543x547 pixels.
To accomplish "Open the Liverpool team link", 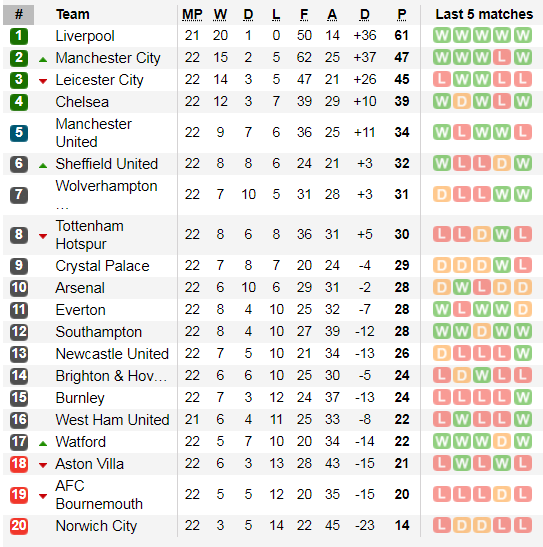I will tap(85, 36).
